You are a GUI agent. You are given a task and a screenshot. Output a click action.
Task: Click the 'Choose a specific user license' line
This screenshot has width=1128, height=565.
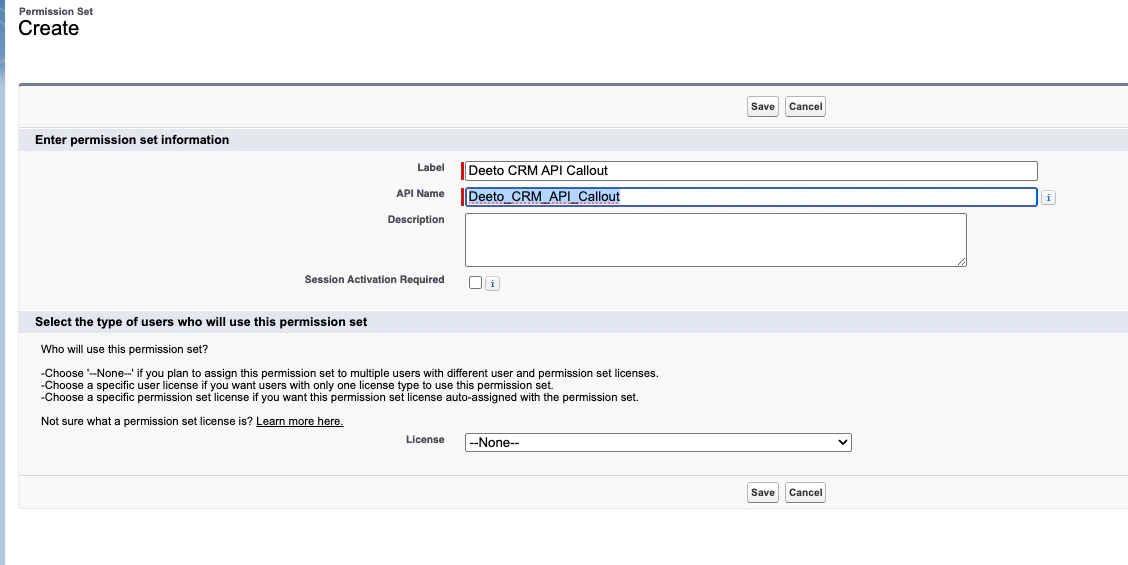297,385
